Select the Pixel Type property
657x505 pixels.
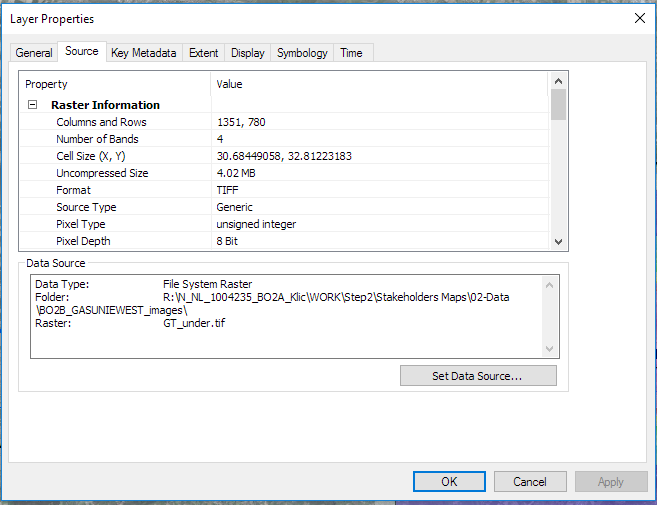pyautogui.click(x=80, y=224)
